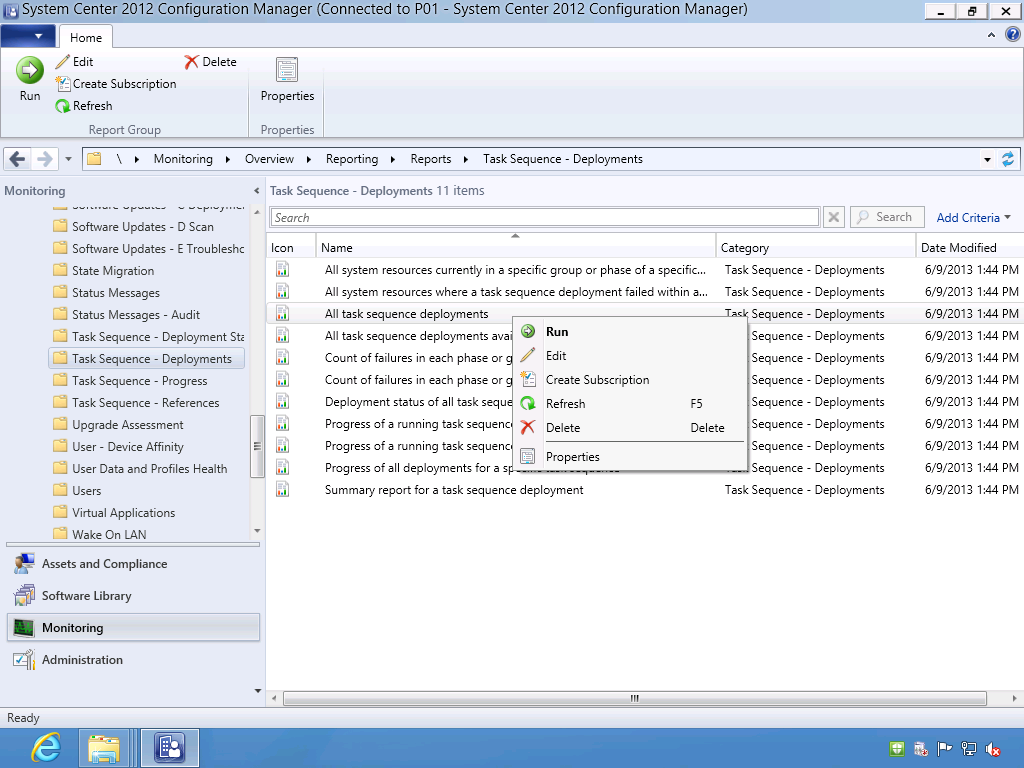Click Create Subscription in the ribbon
Viewport: 1024px width, 768px height.
click(116, 84)
